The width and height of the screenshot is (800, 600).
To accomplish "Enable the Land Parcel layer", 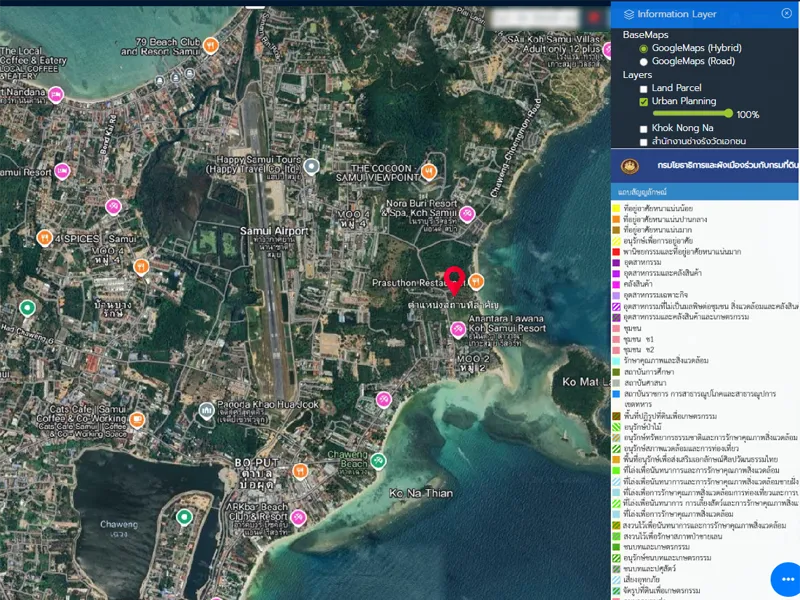I will (643, 88).
